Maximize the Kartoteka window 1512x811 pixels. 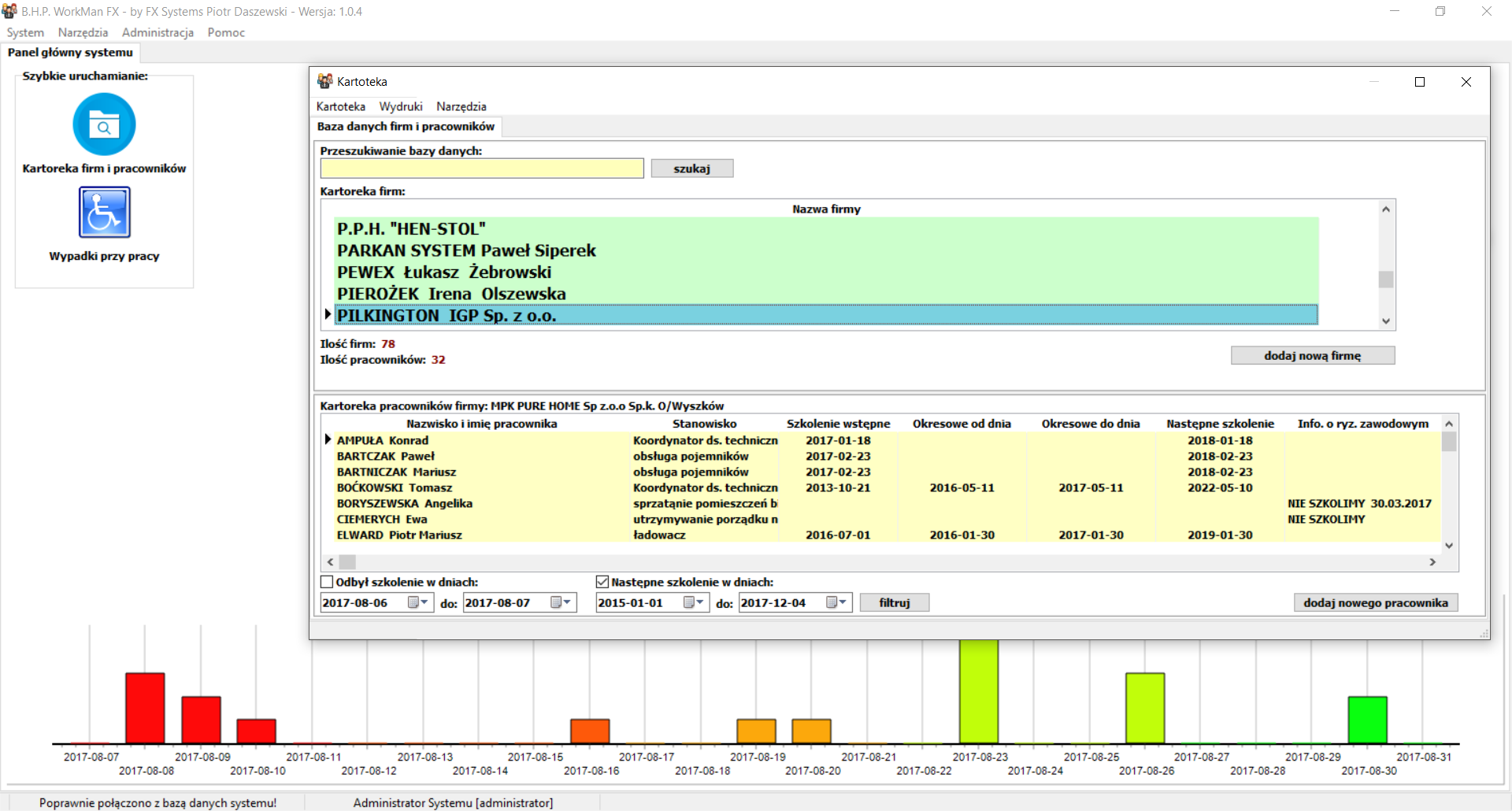pyautogui.click(x=1420, y=82)
